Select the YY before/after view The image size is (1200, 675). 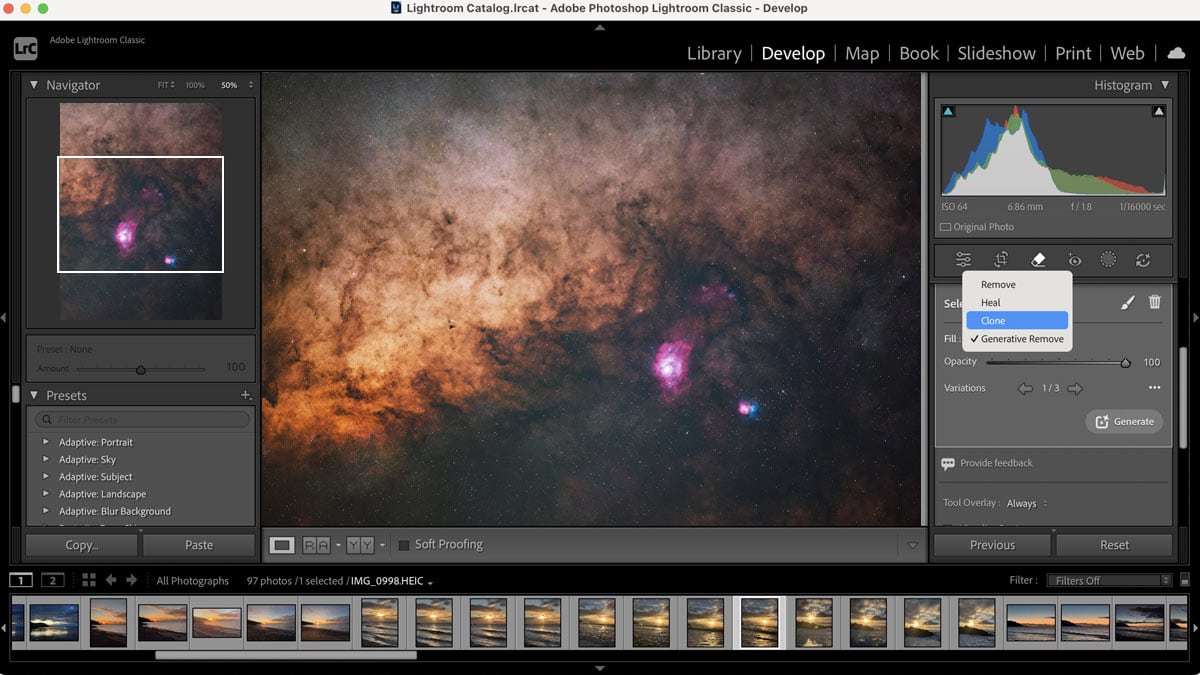pyautogui.click(x=360, y=545)
